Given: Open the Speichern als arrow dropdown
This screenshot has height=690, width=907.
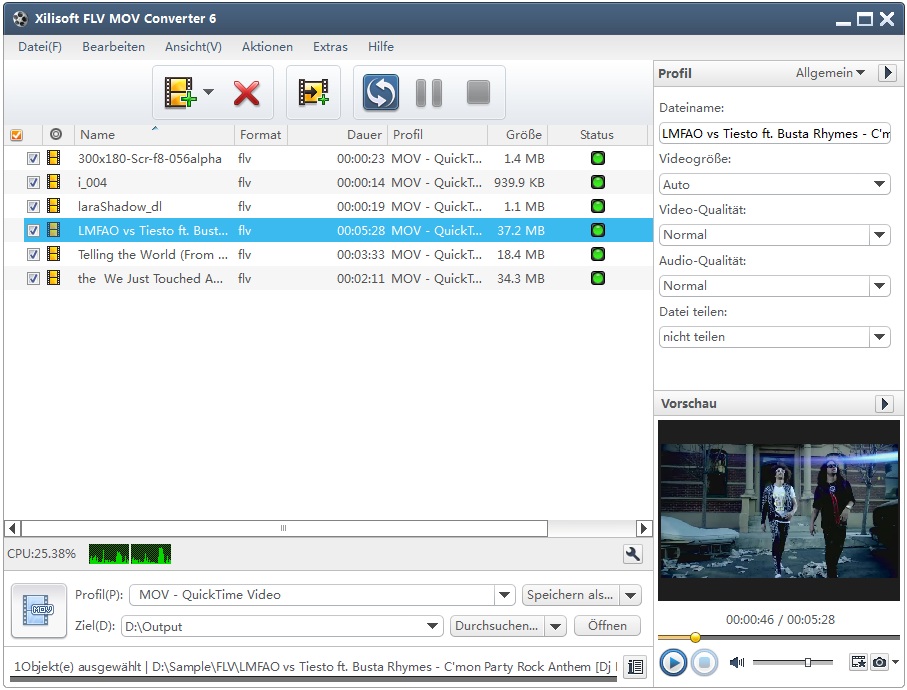Looking at the screenshot, I should [x=631, y=595].
